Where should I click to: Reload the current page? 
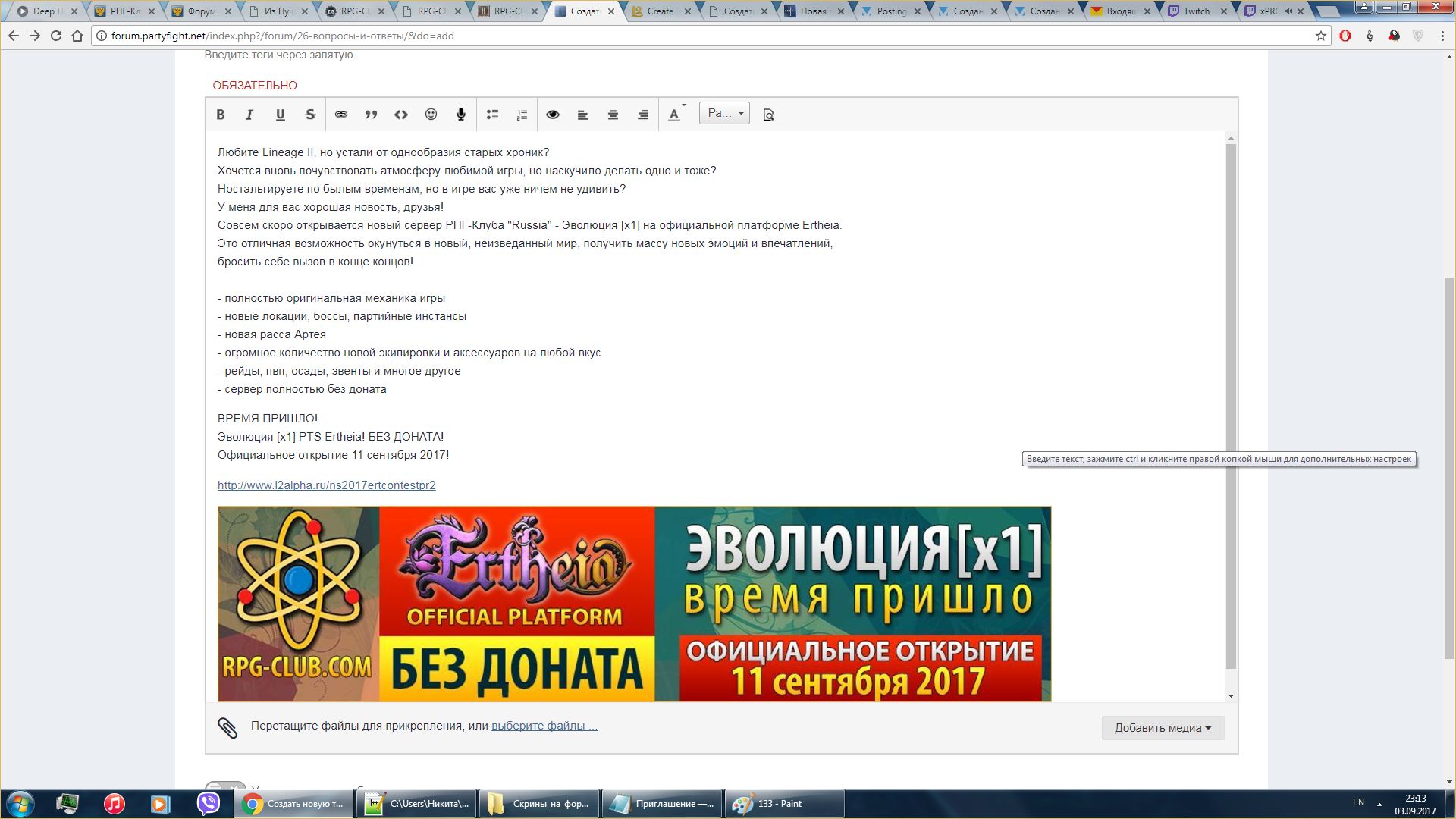click(x=56, y=36)
